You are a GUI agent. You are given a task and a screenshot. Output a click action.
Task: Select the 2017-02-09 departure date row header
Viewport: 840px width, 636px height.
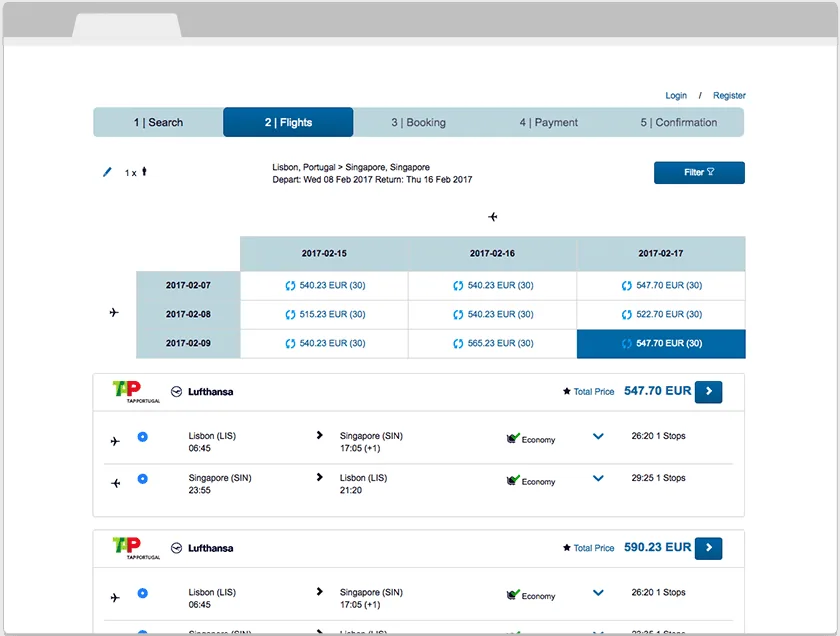[x=188, y=343]
